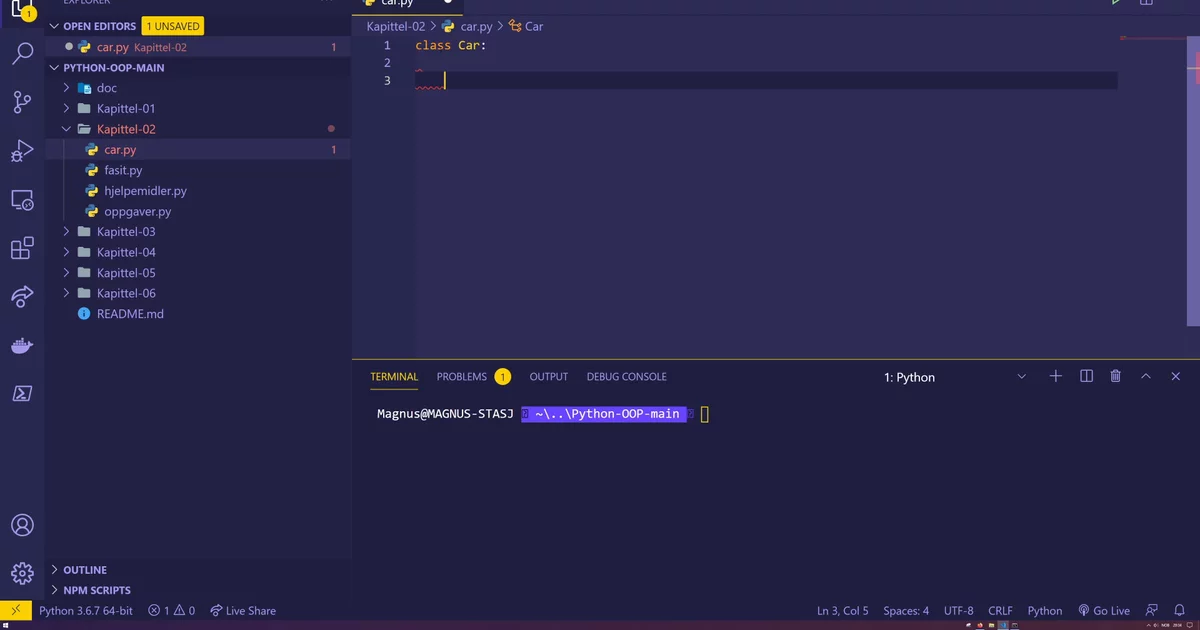The image size is (1200, 630).
Task: Open hjelpemidler.py file
Action: pyautogui.click(x=145, y=191)
